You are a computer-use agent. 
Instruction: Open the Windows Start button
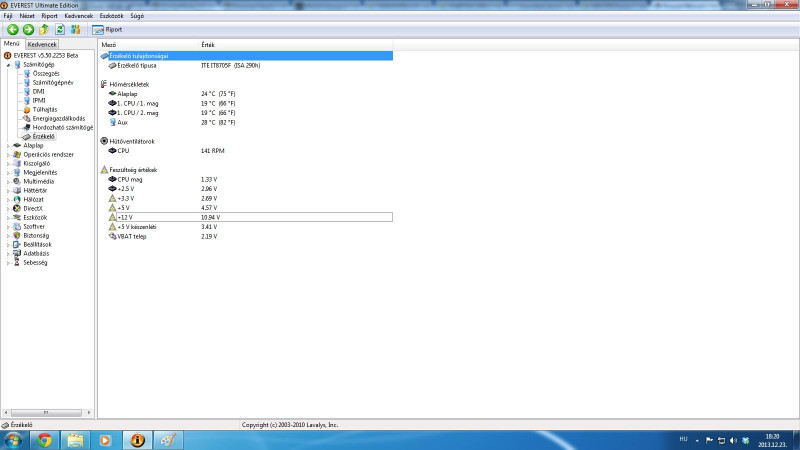pyautogui.click(x=14, y=440)
